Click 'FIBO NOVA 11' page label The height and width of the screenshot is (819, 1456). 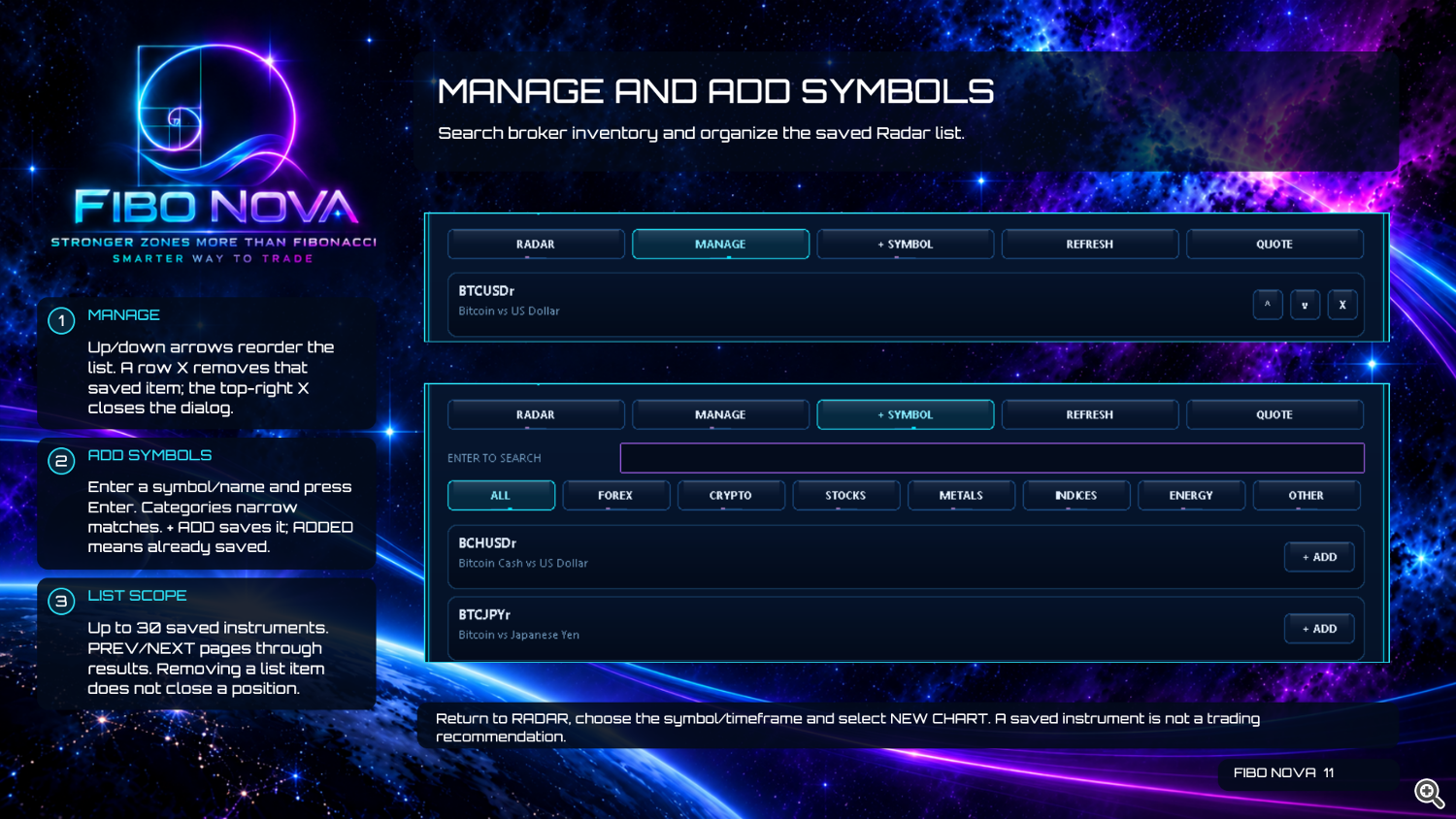(1283, 772)
